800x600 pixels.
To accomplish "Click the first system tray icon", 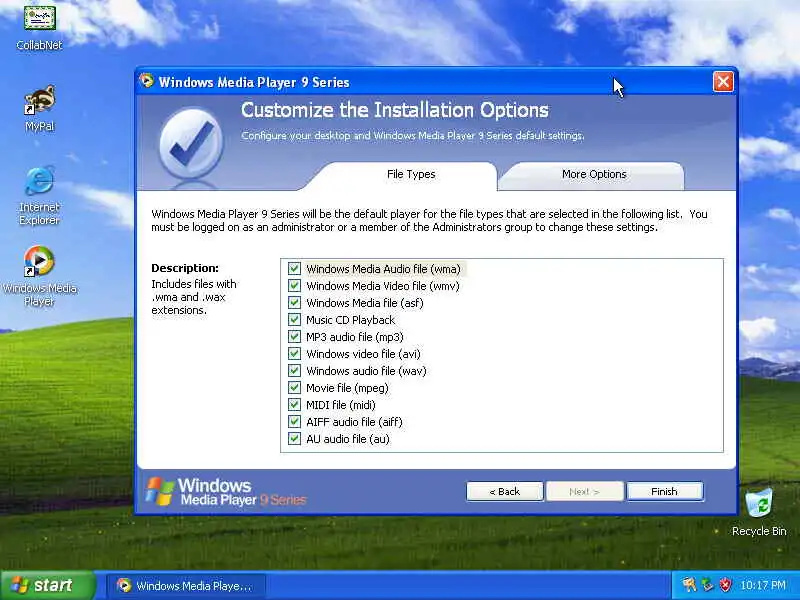I will 689,584.
